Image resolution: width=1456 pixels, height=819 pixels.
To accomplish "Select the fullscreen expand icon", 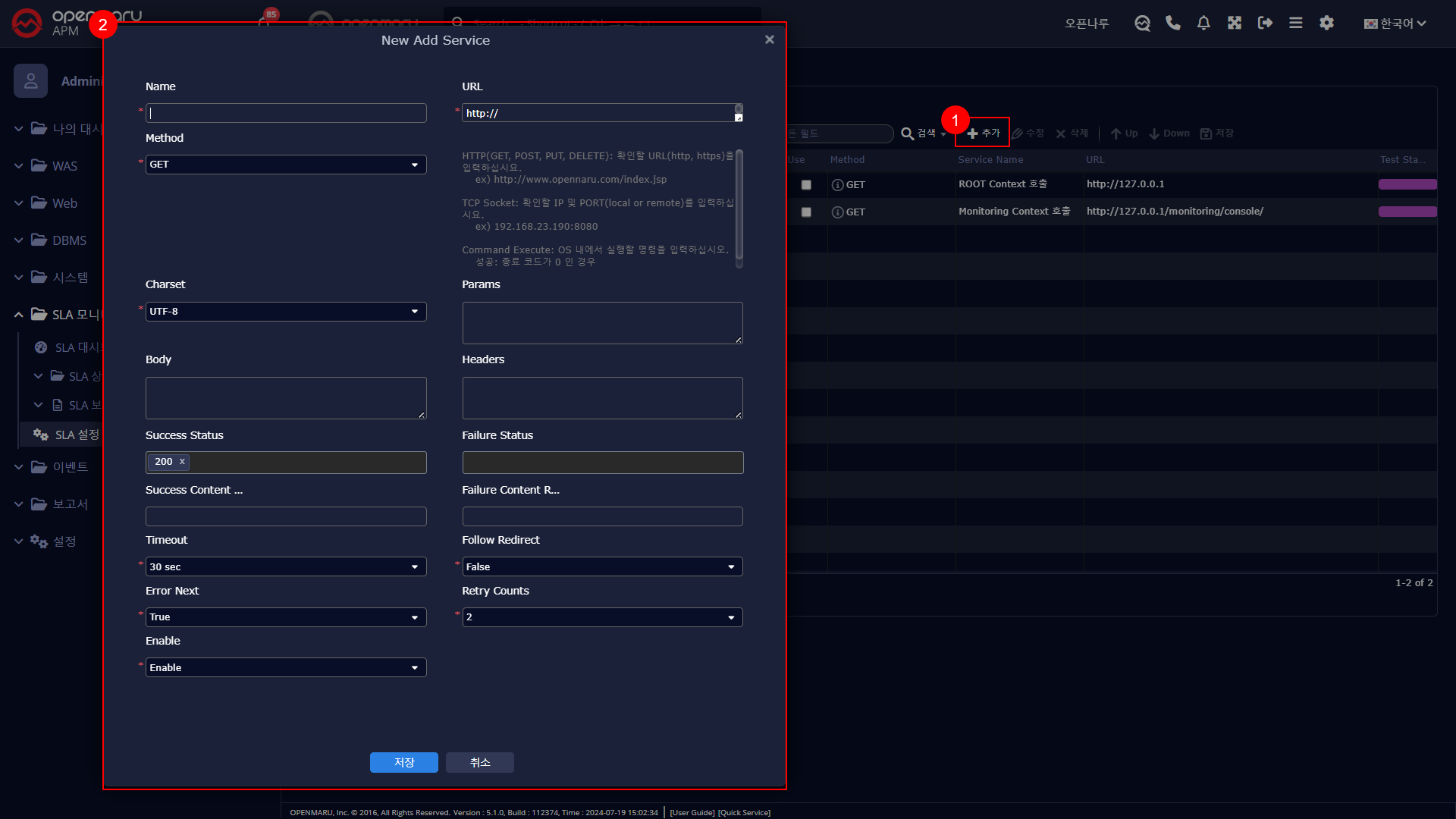I will tap(1234, 23).
